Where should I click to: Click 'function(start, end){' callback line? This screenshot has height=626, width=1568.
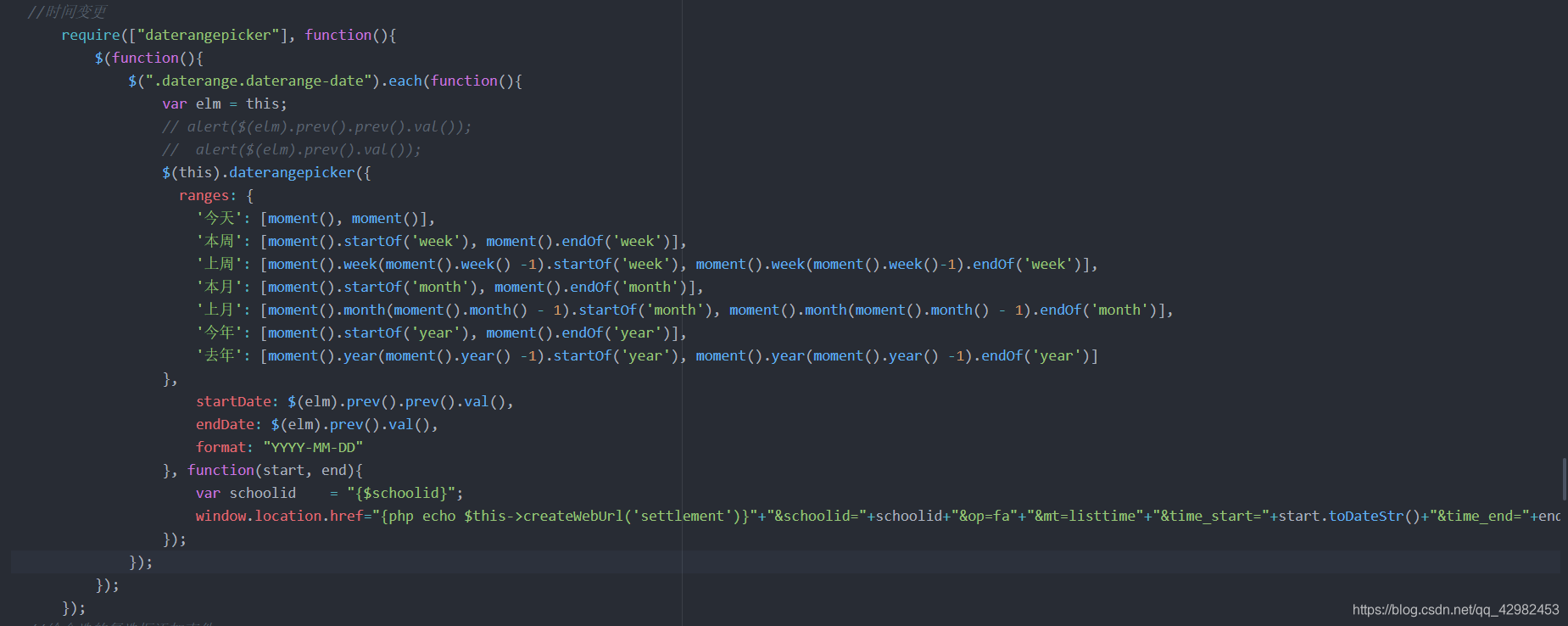point(275,470)
